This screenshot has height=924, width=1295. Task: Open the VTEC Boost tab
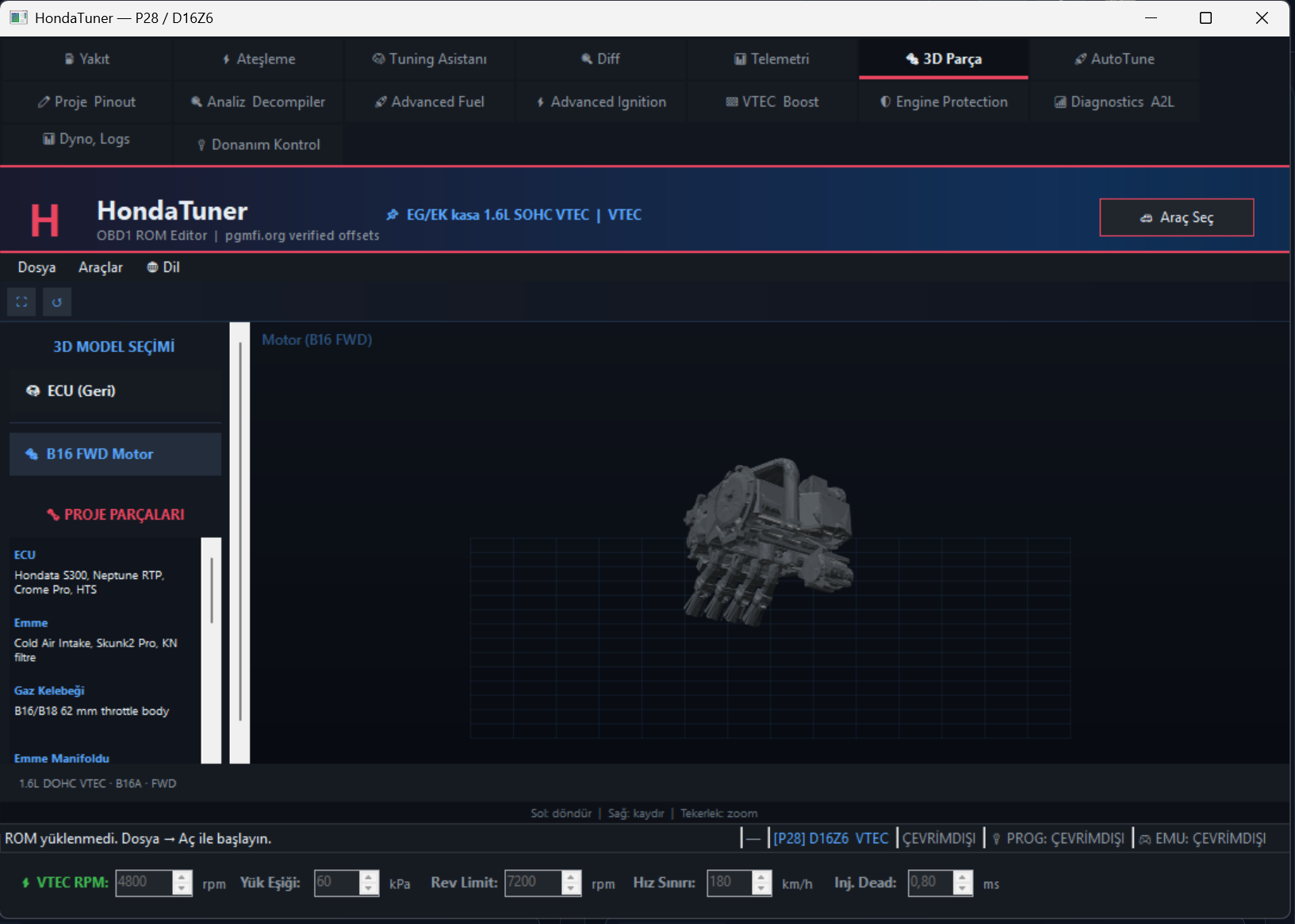772,102
